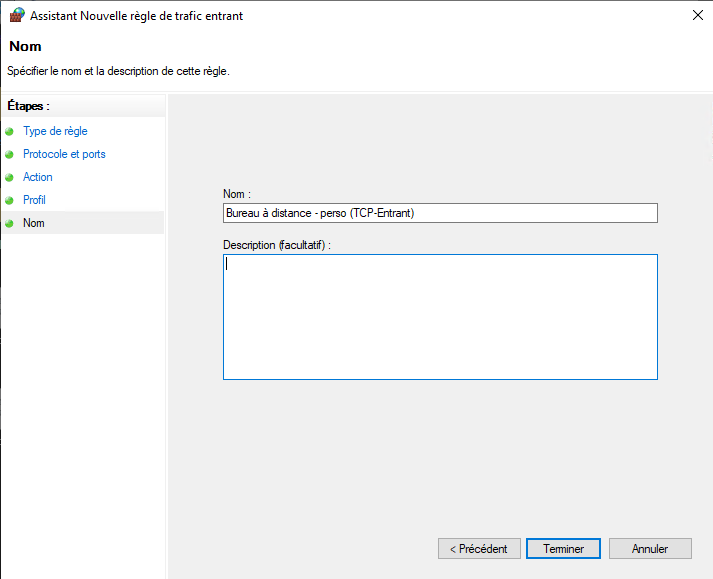Click the 'Spécifier le nom et la description' text
The image size is (713, 579).
point(118,71)
